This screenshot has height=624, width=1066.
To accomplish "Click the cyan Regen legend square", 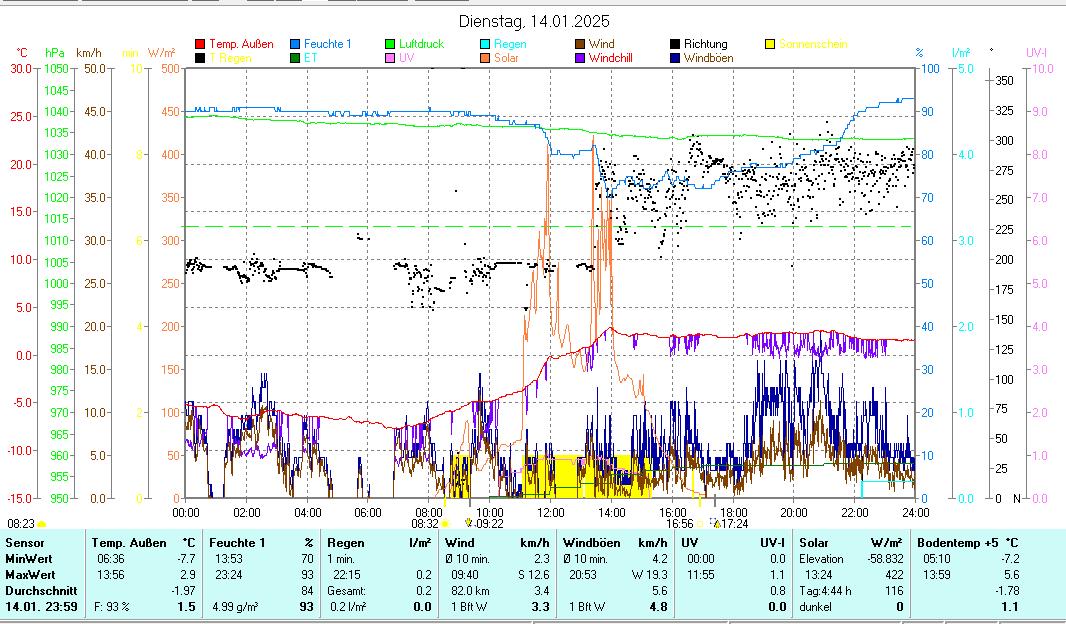I will pyautogui.click(x=485, y=44).
